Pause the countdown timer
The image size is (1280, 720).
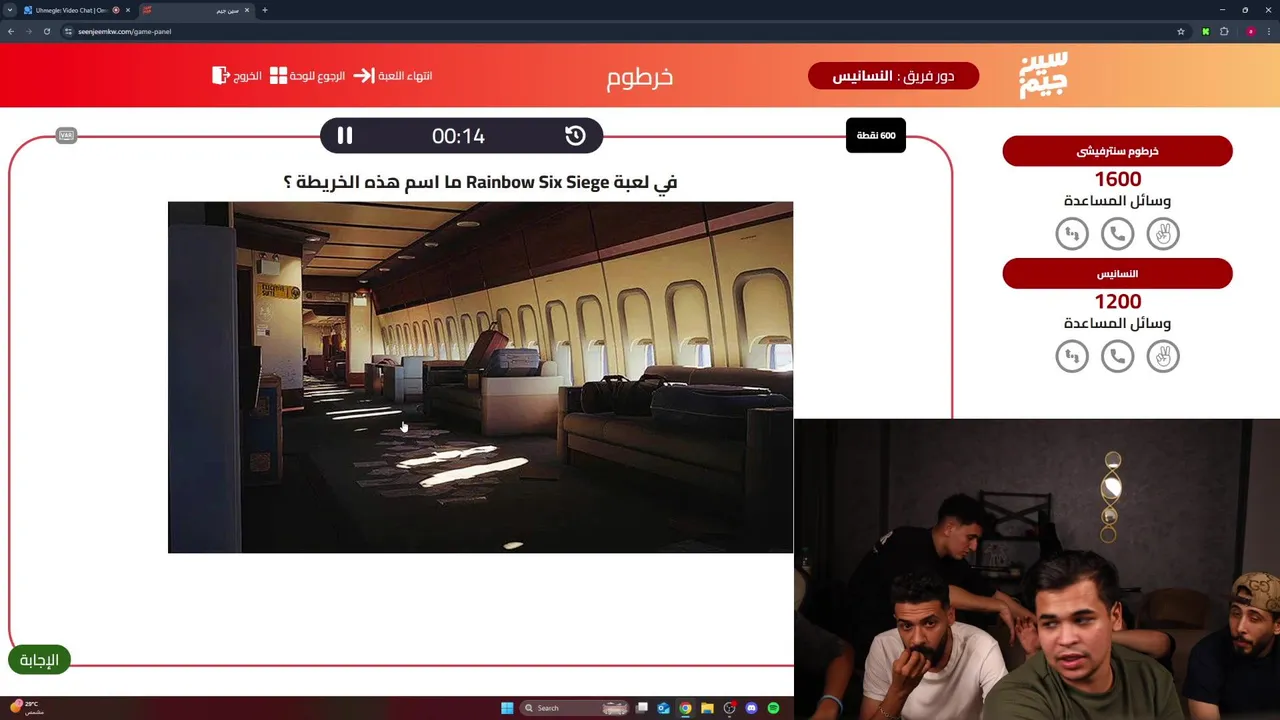[345, 136]
